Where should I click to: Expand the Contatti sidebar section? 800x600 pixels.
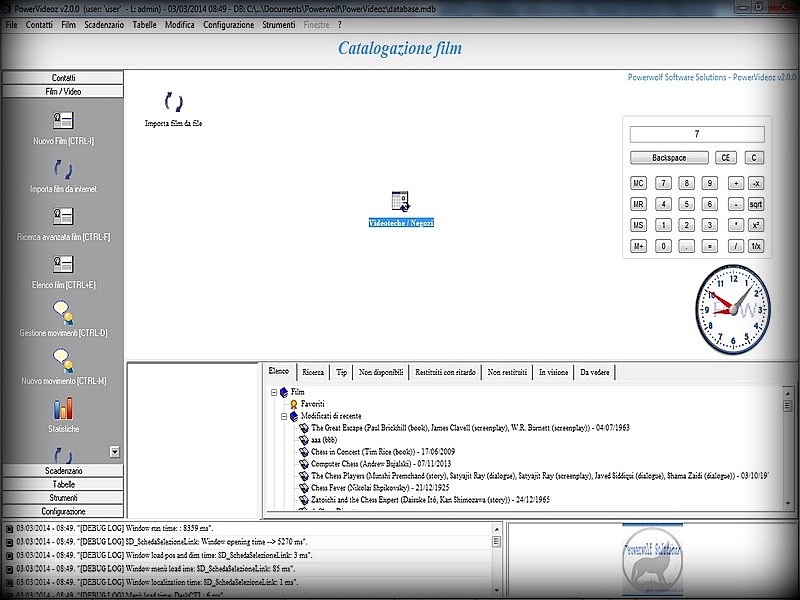(63, 78)
